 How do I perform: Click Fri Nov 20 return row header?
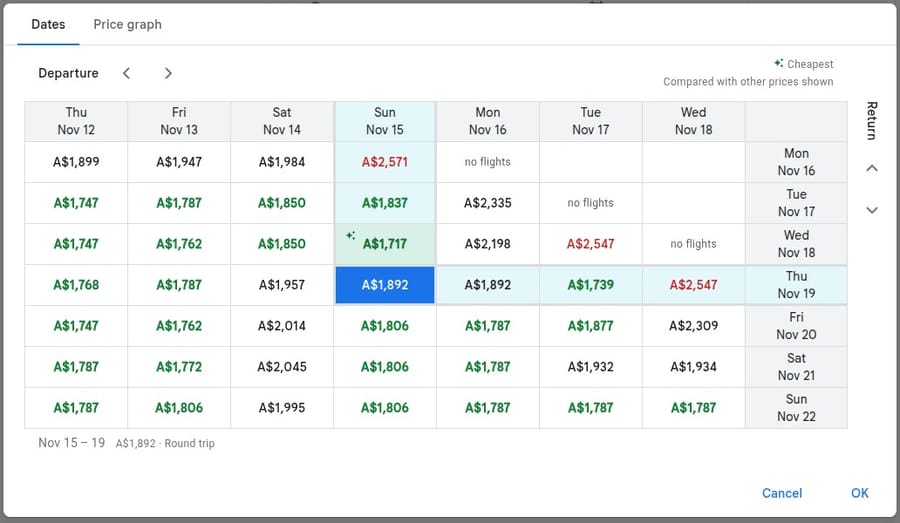pyautogui.click(x=796, y=326)
